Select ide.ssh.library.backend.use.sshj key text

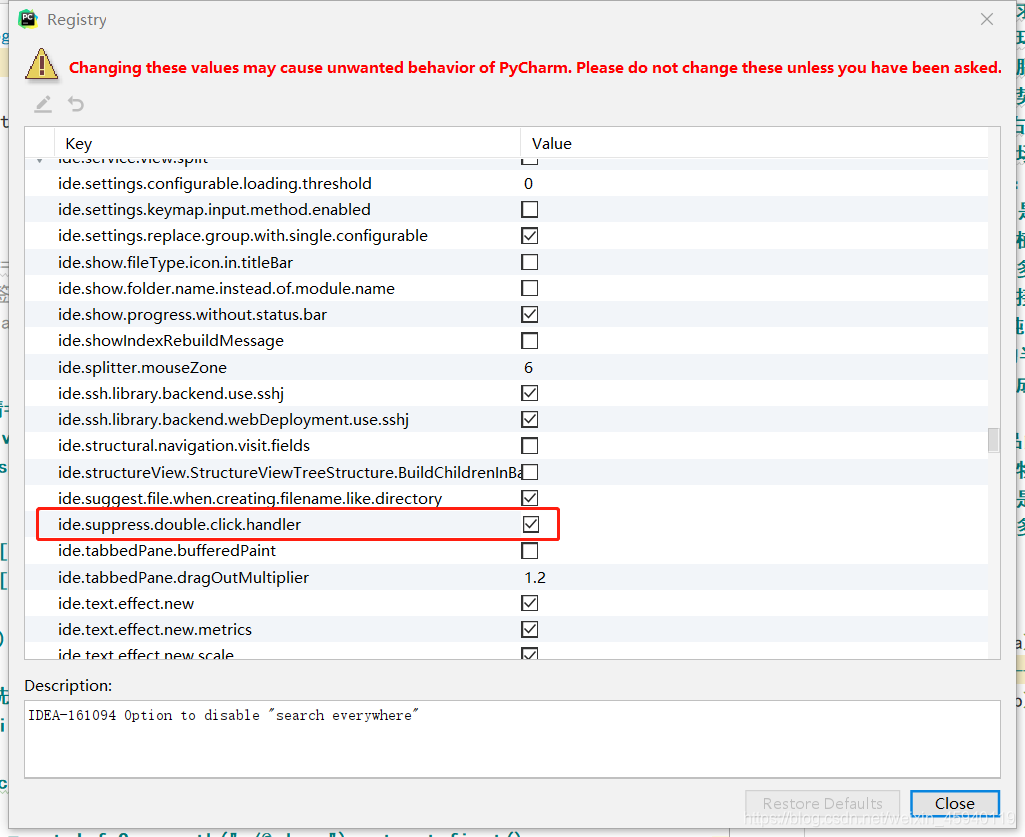point(171,393)
